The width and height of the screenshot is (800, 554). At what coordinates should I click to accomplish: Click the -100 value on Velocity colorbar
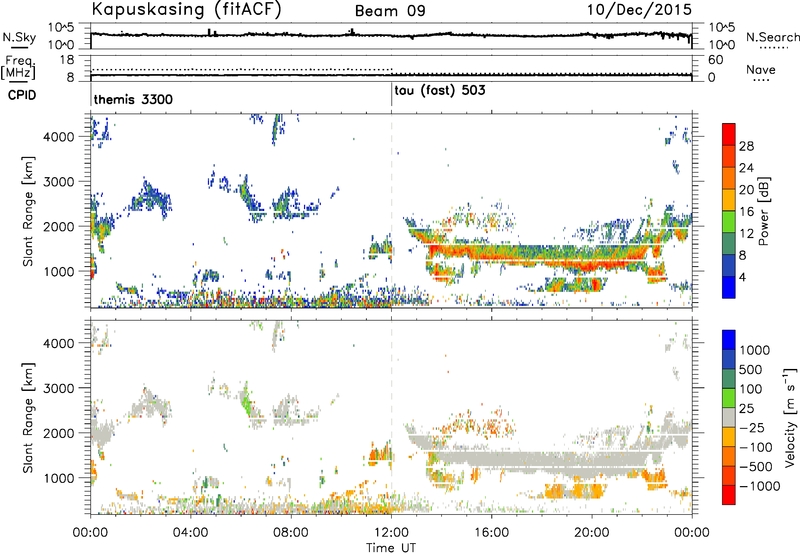pos(756,447)
